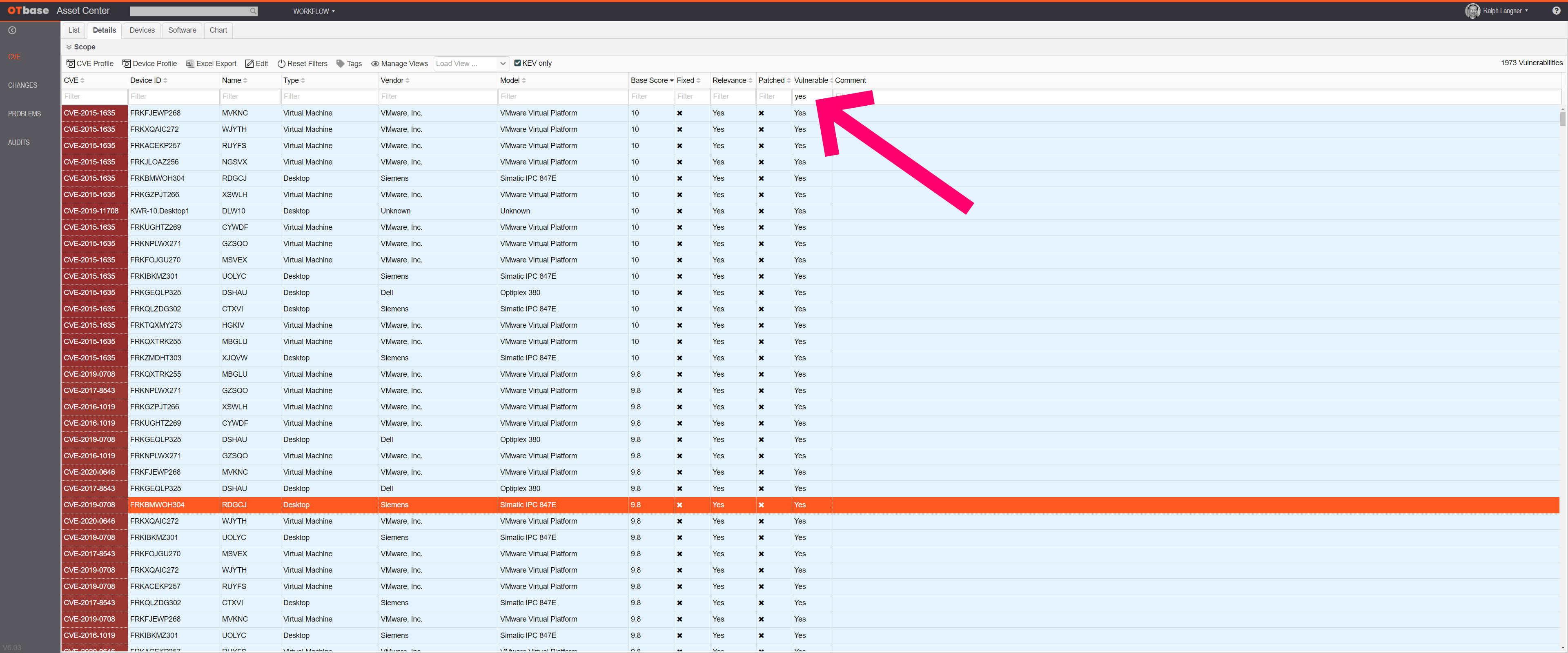This screenshot has height=653, width=1568.
Task: Open the help question mark icon
Action: pos(1556,11)
